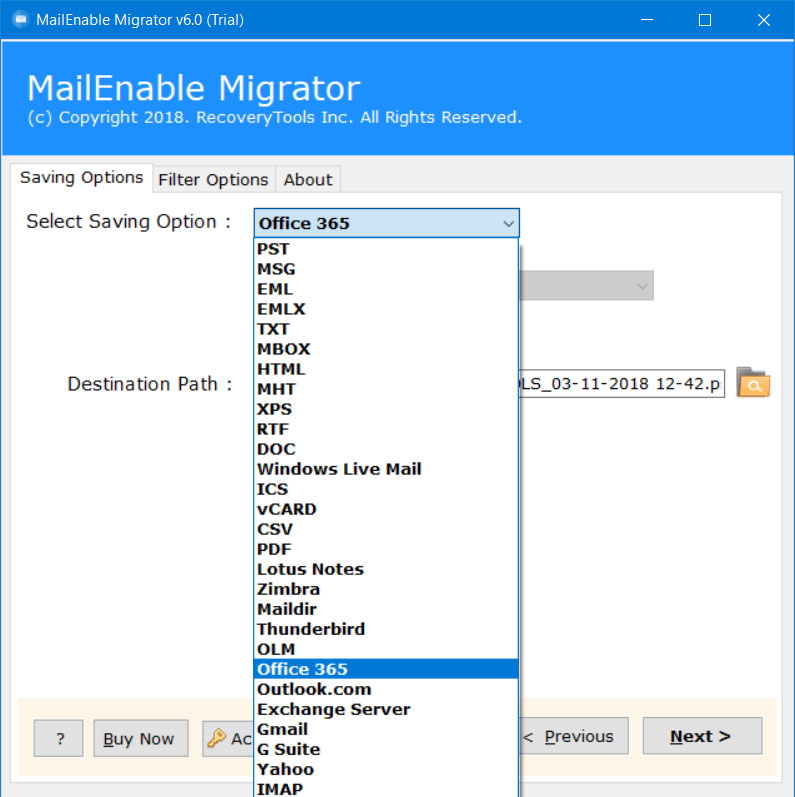Collapse the Select Saving Option dropdown arrow
795x797 pixels.
pyautogui.click(x=508, y=224)
